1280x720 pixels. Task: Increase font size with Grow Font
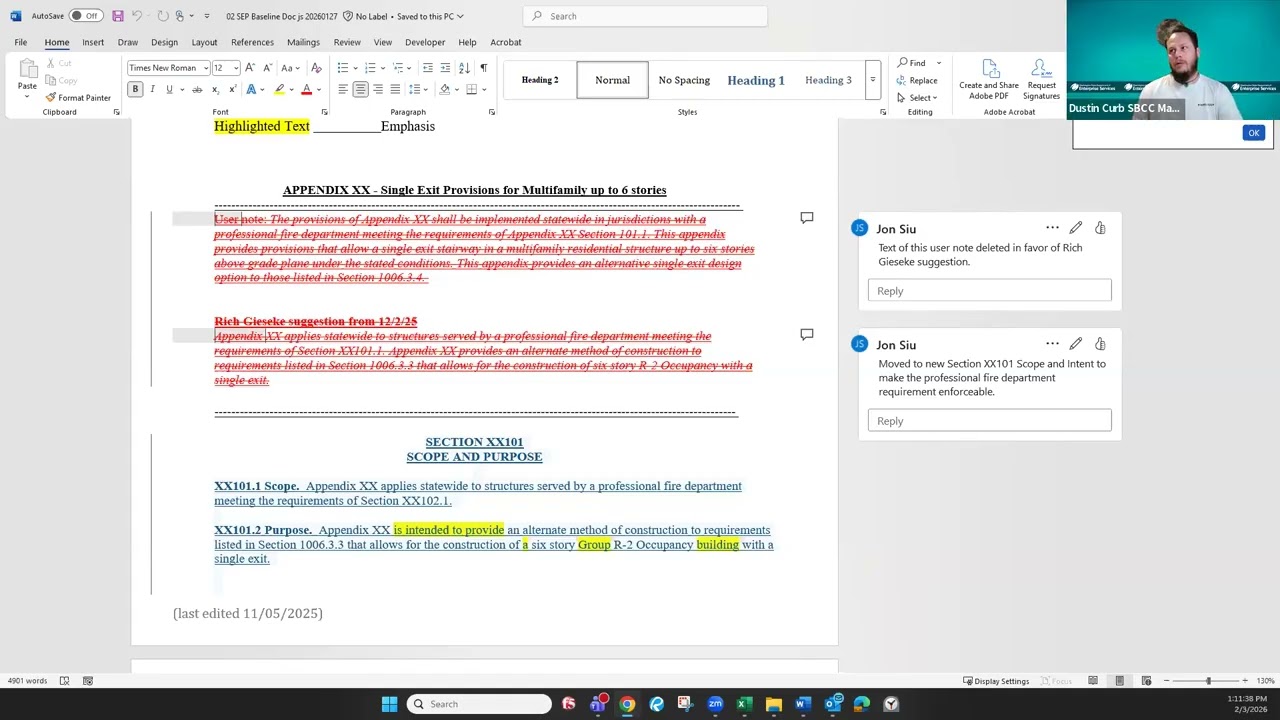(250, 68)
